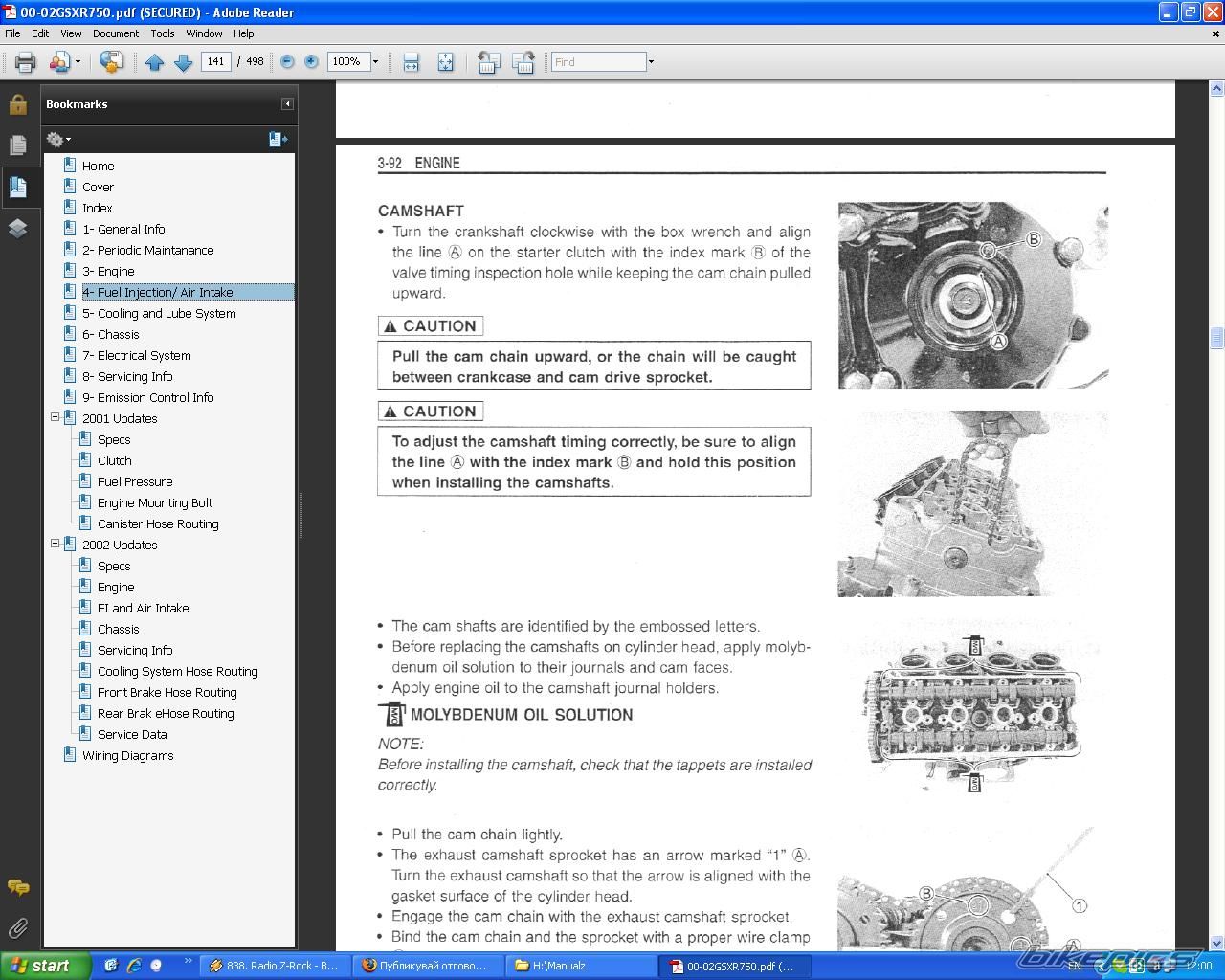Click the Windows start button
Viewport: 1225px width, 980px height.
45,965
